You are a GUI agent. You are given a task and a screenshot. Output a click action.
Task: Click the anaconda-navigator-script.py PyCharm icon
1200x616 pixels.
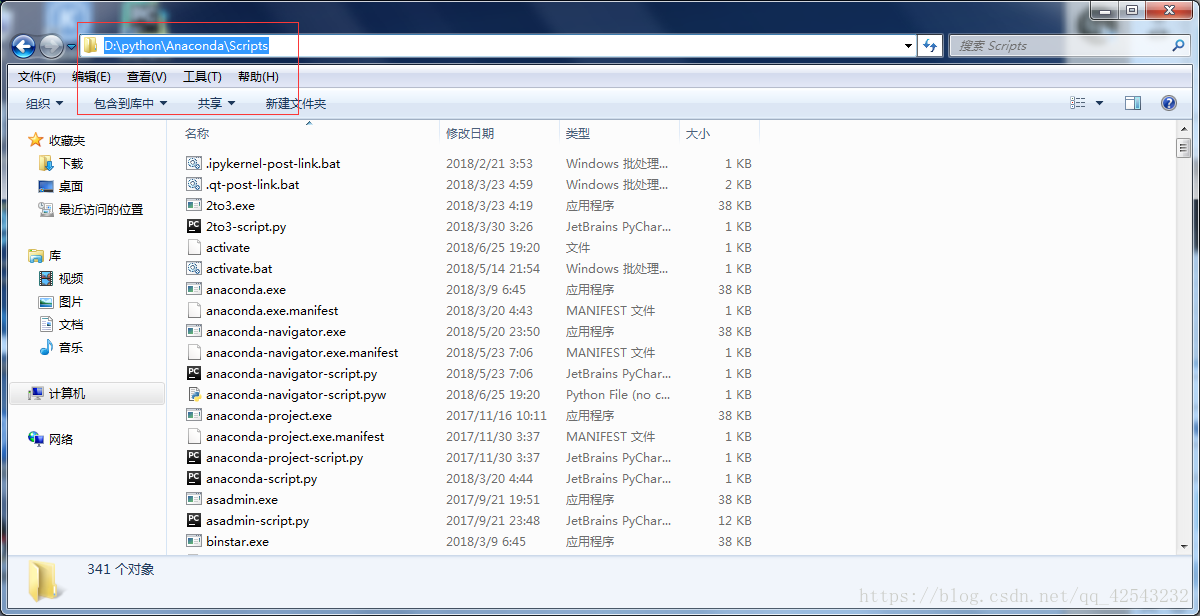(x=194, y=373)
